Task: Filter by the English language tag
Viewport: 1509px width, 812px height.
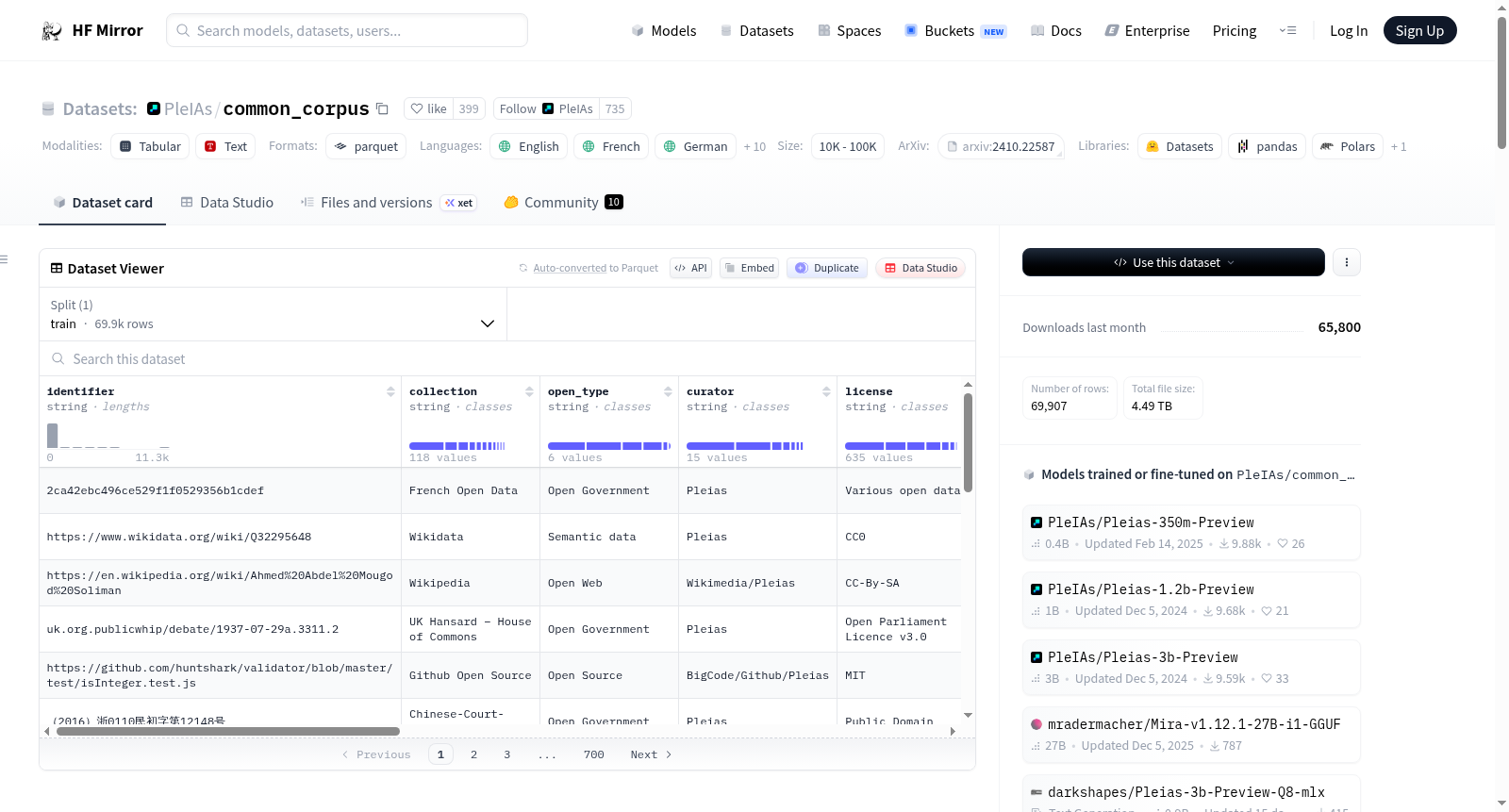Action: tap(528, 147)
